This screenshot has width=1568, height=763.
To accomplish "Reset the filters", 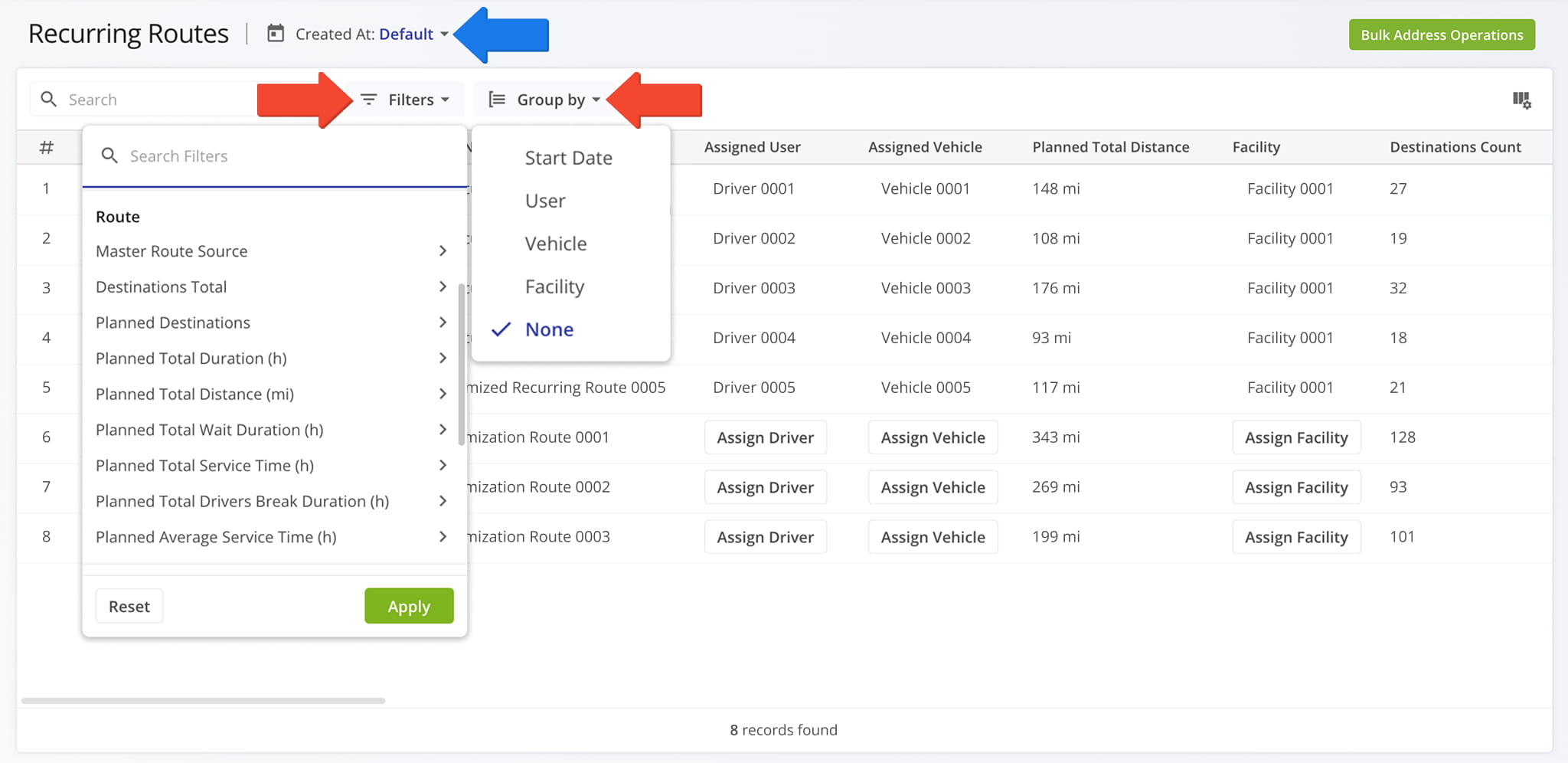I will point(129,607).
